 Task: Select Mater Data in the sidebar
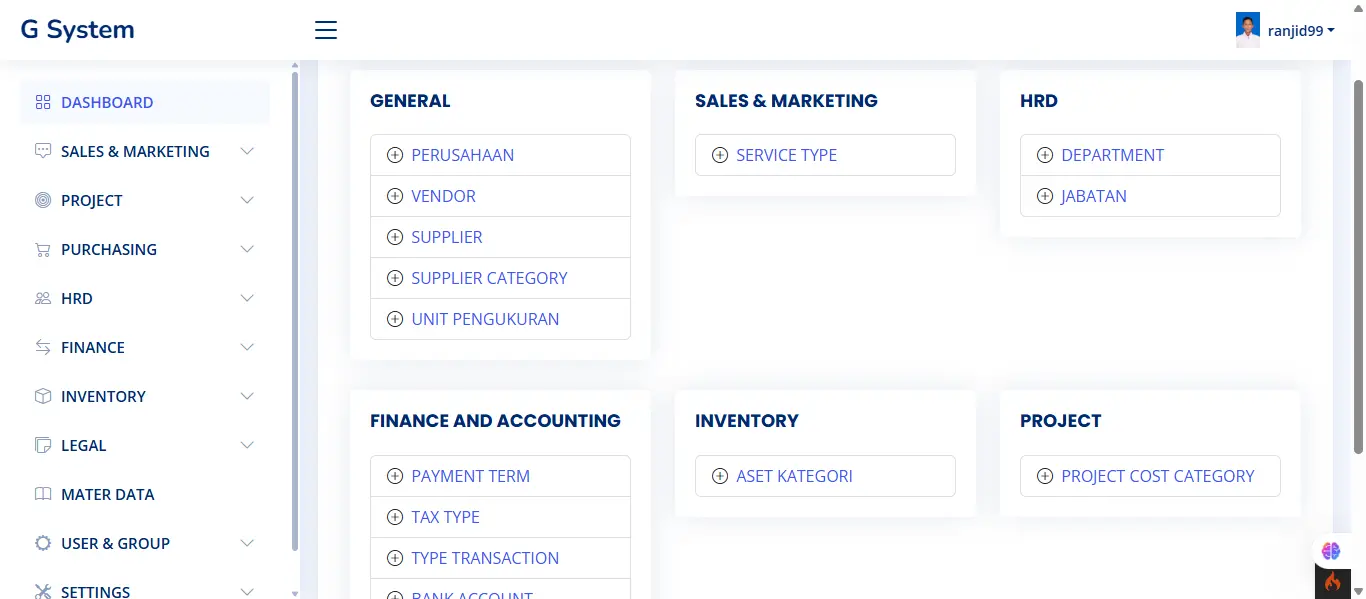pos(108,494)
